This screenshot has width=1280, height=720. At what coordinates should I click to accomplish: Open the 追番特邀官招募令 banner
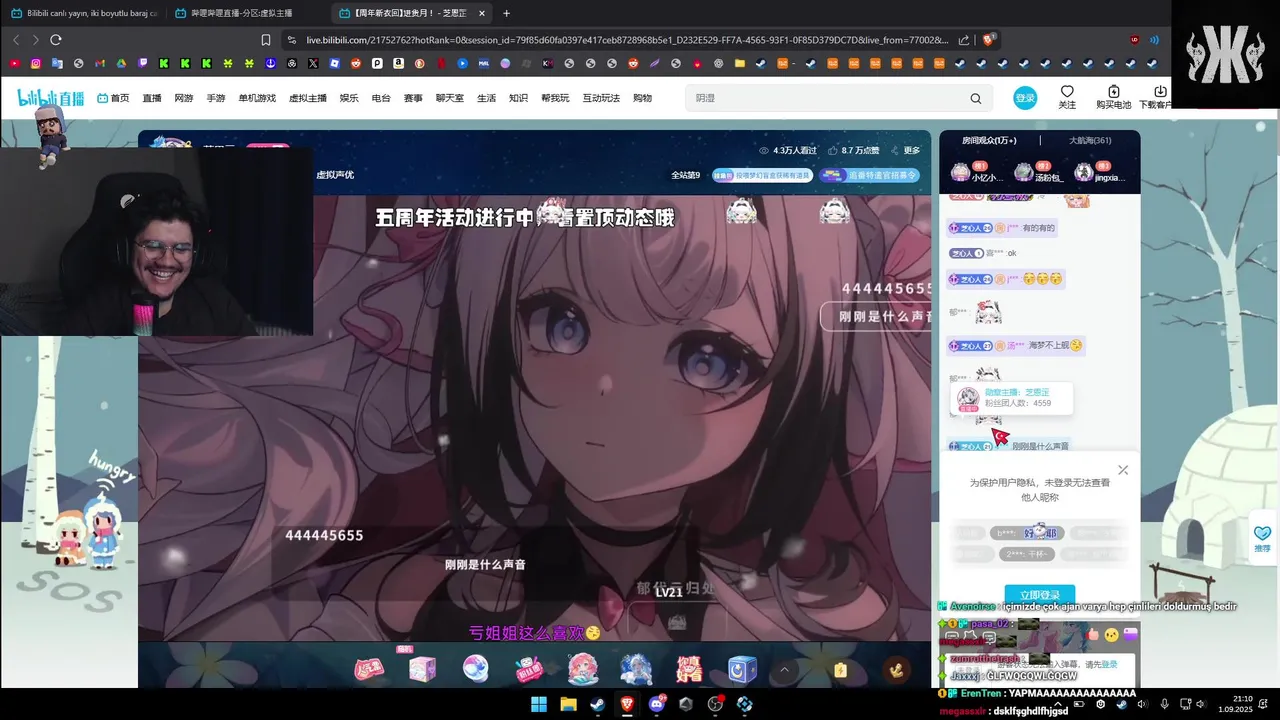point(869,175)
